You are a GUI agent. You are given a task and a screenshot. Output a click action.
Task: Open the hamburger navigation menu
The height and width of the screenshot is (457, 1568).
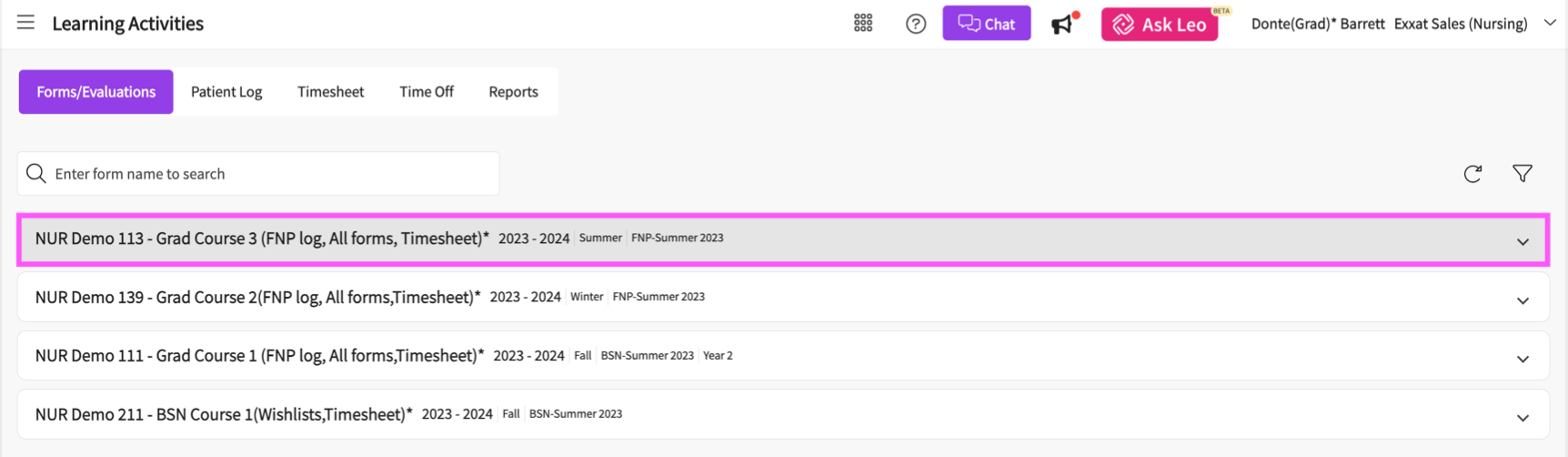tap(25, 23)
